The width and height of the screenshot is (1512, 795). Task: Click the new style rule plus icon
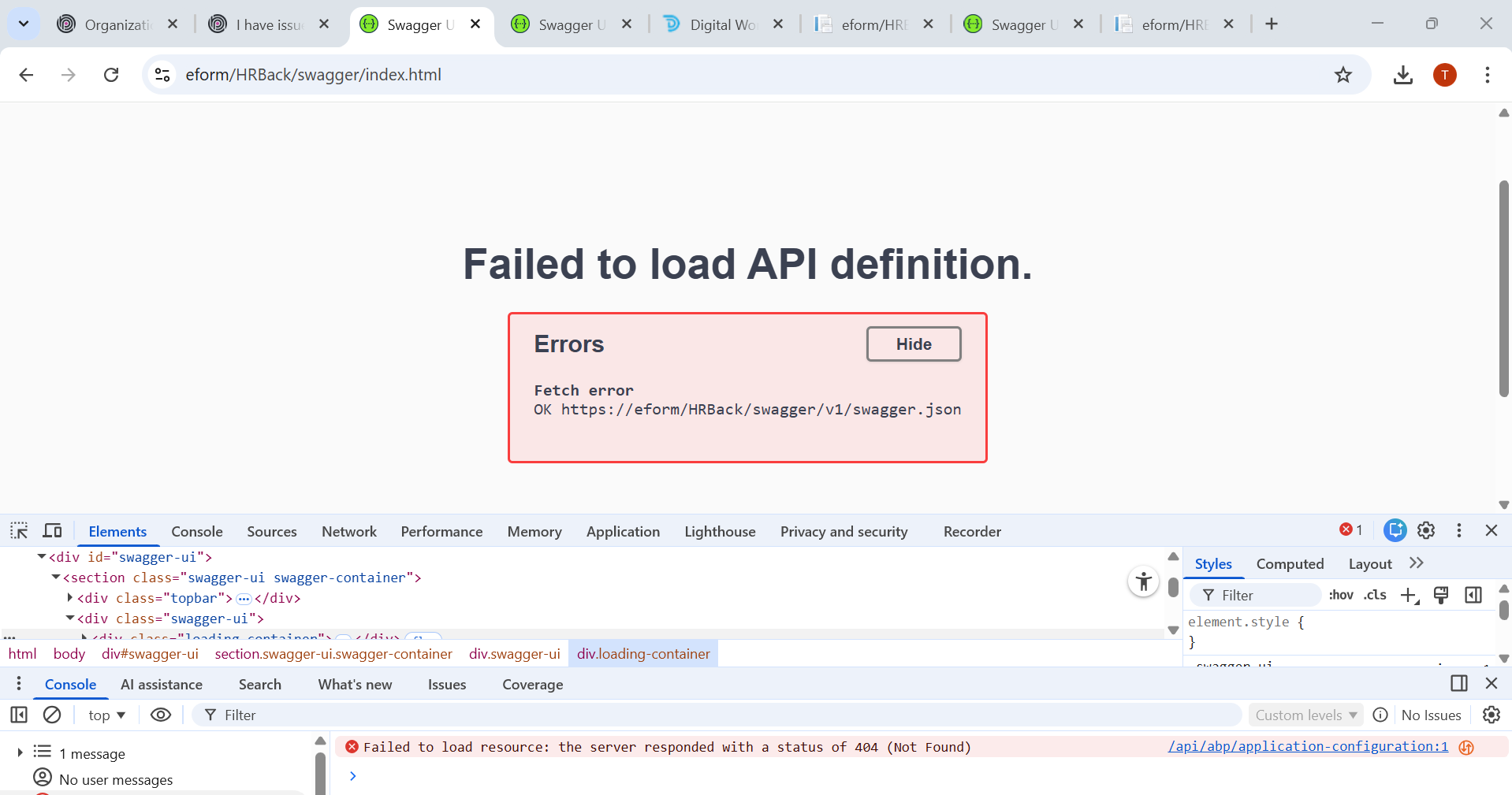tap(1409, 595)
